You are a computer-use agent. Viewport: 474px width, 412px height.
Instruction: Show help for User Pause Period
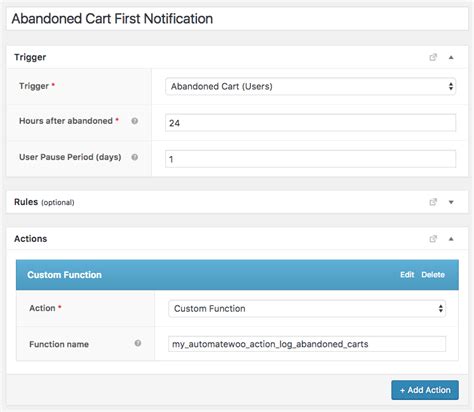135,157
